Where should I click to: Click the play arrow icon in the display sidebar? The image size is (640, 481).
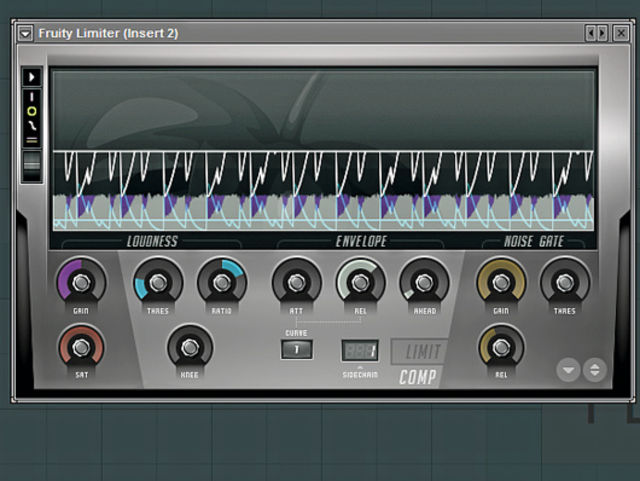click(x=31, y=77)
